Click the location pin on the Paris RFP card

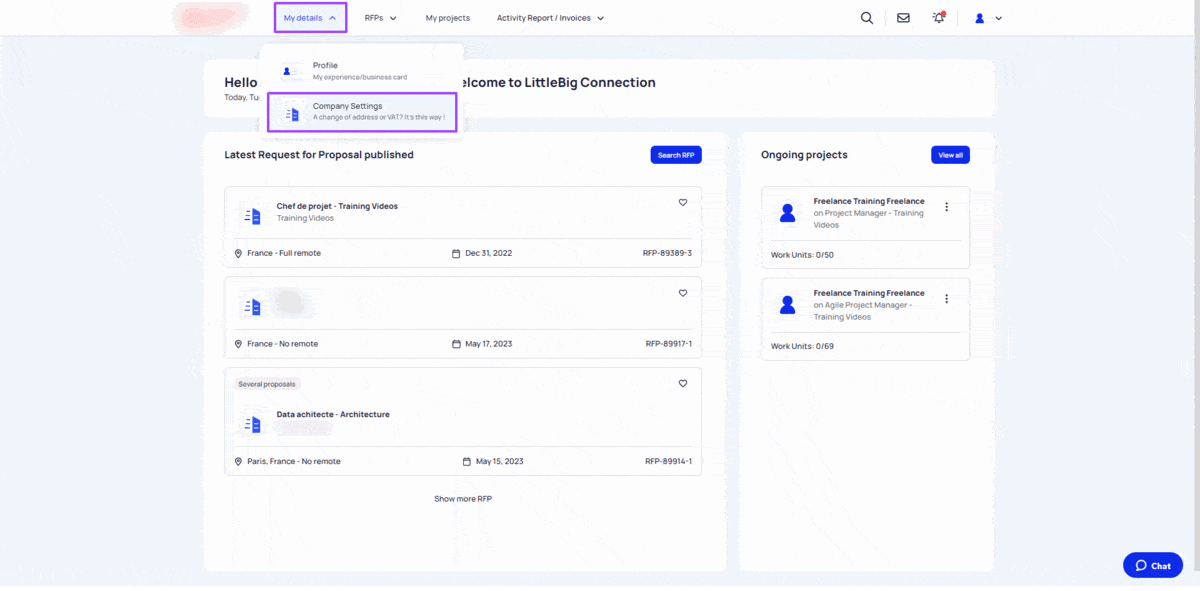click(240, 461)
